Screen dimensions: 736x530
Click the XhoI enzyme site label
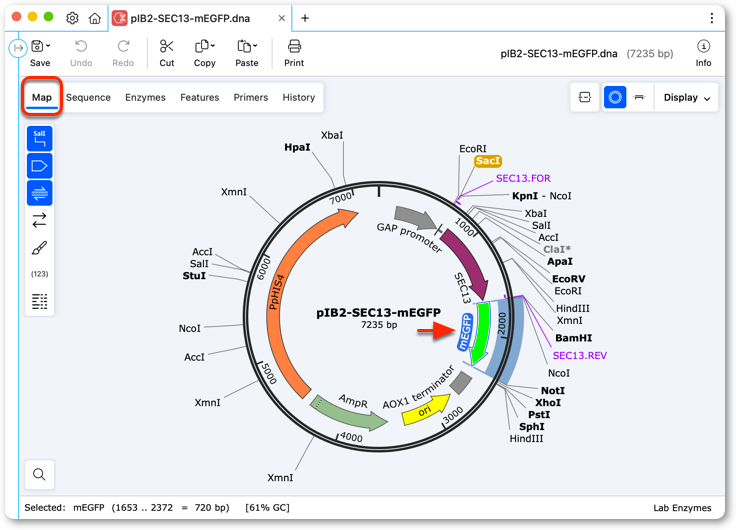548,403
